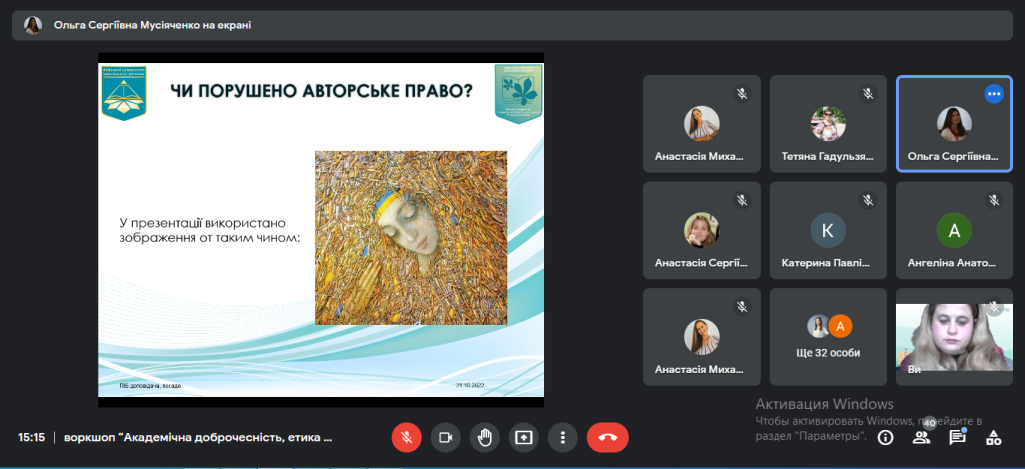
Task: Click the workshop meeting title text
Action: click(x=197, y=438)
